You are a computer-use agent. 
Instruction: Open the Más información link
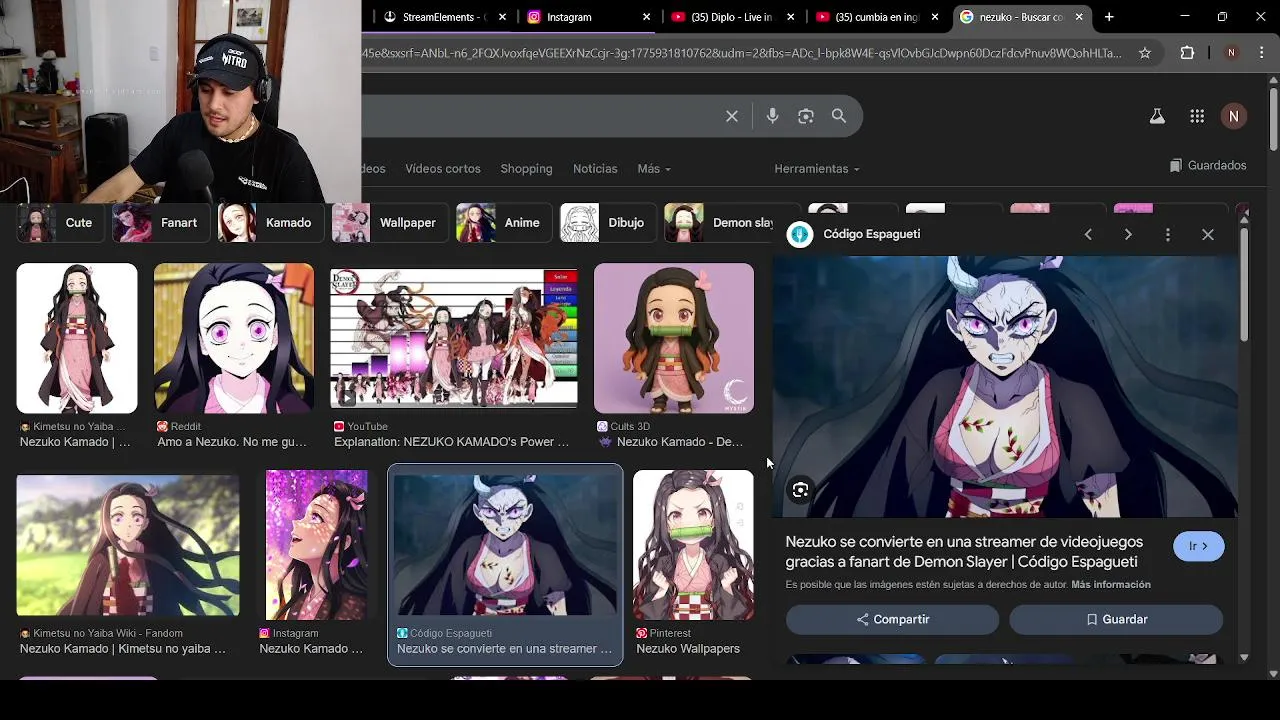tap(1111, 585)
